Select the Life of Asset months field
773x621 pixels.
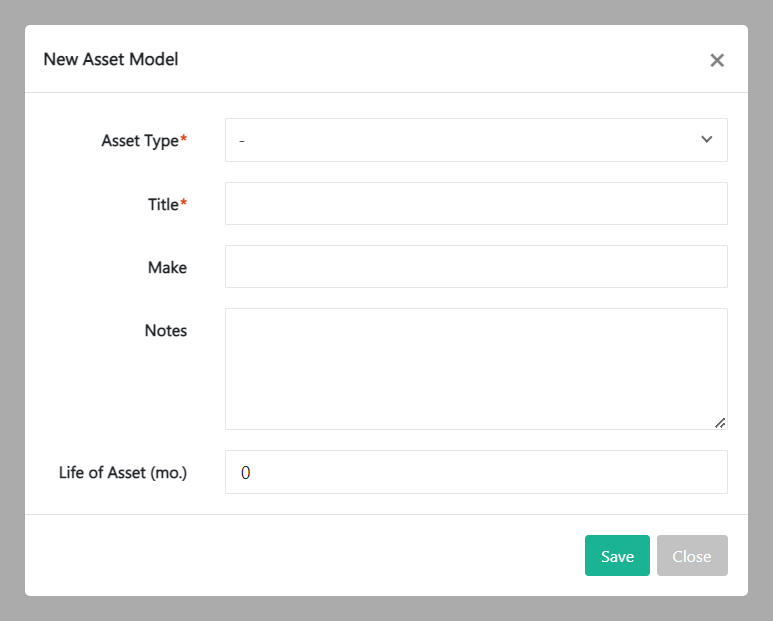476,472
